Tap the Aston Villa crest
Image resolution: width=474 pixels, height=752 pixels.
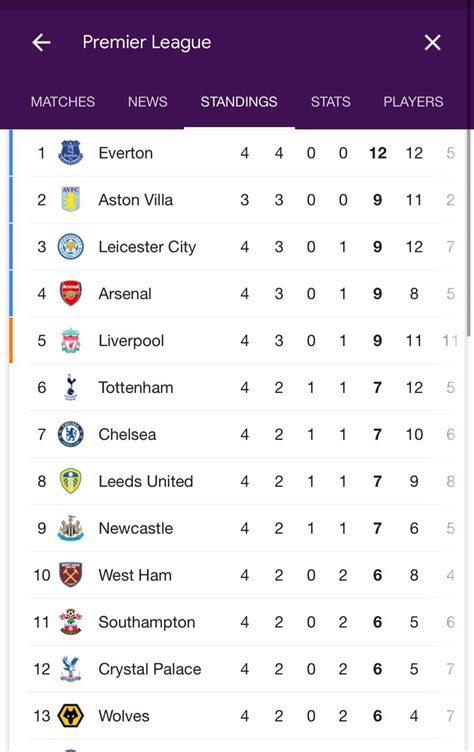pos(71,200)
